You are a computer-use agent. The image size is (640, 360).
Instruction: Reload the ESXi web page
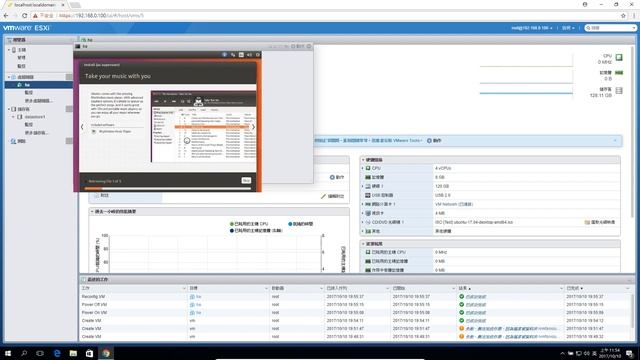[x=24, y=16]
